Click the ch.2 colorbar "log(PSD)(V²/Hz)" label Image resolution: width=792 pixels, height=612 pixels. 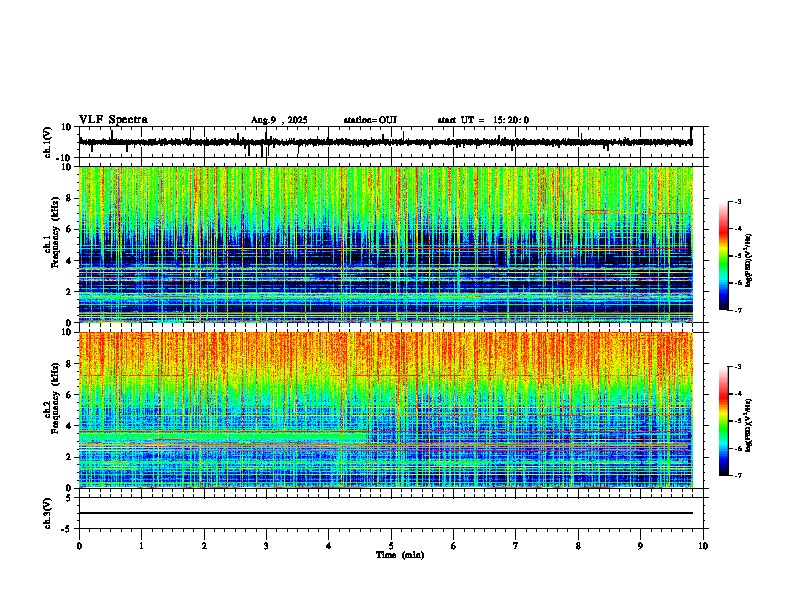[x=748, y=425]
